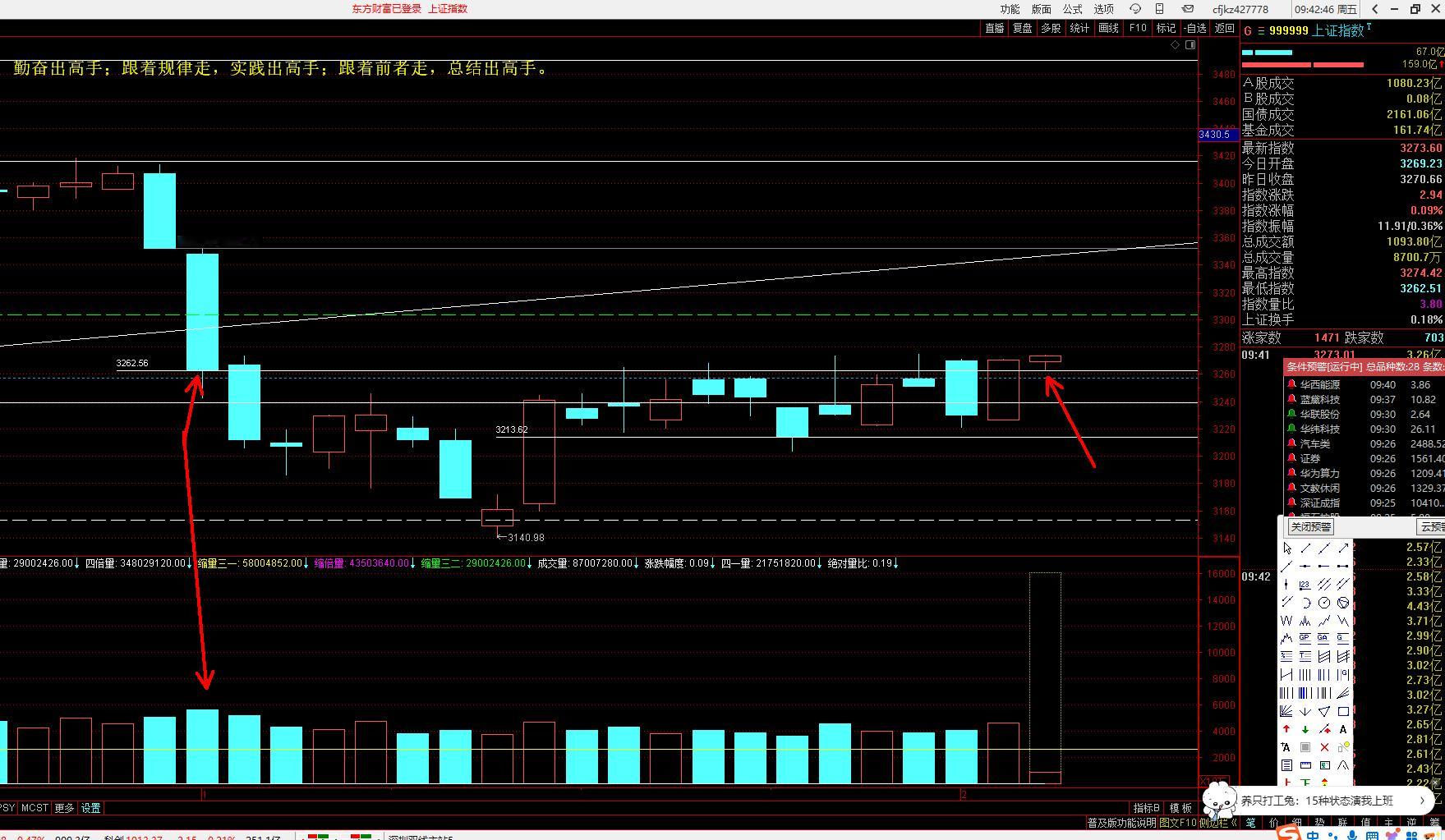Click the 云预警 button in alert panel

1432,527
